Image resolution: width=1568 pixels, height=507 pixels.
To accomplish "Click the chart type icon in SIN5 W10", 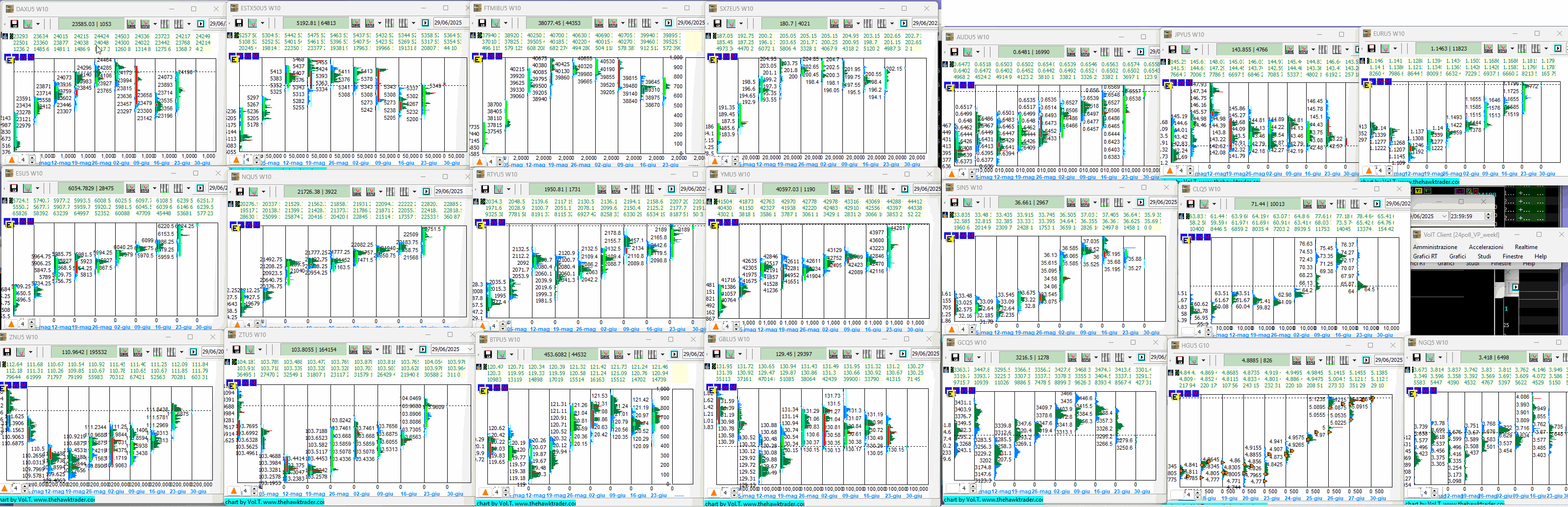I will tap(968, 202).
